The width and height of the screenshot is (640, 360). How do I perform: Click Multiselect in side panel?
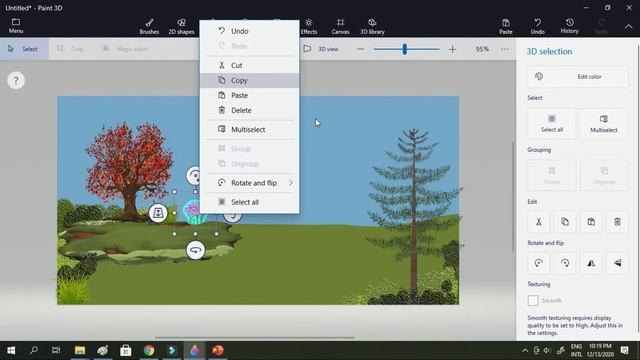click(x=604, y=124)
